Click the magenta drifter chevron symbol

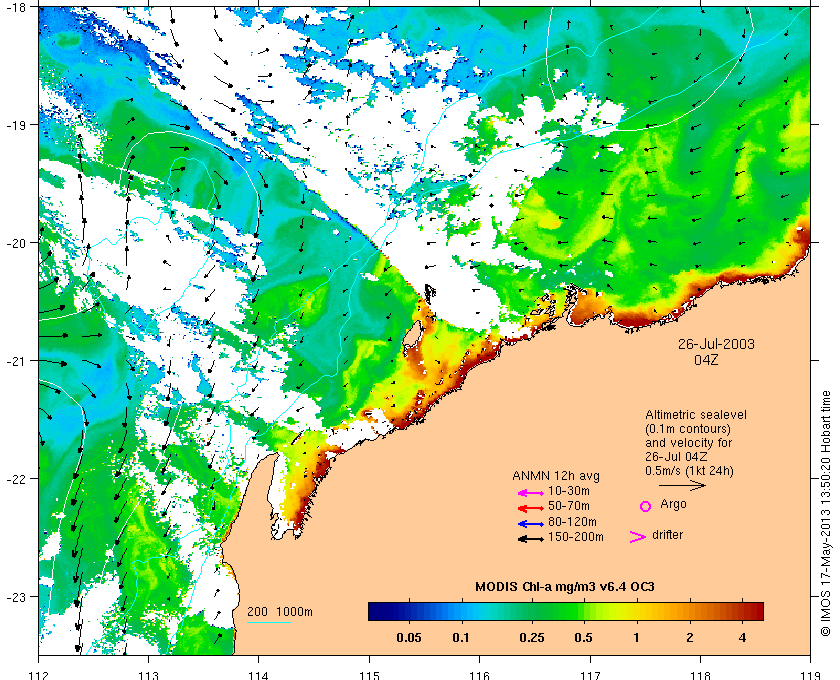click(637, 537)
